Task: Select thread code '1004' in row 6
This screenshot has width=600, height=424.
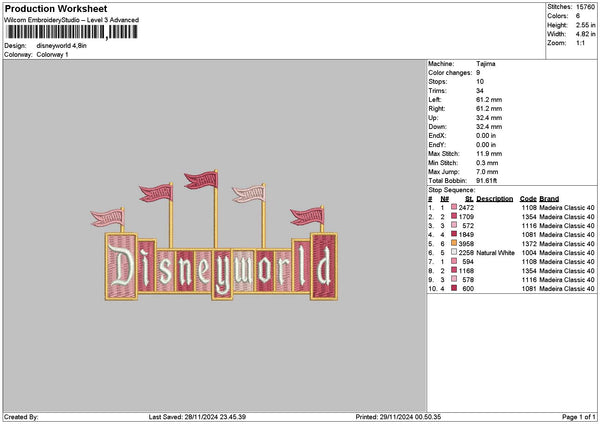Action: (x=529, y=253)
